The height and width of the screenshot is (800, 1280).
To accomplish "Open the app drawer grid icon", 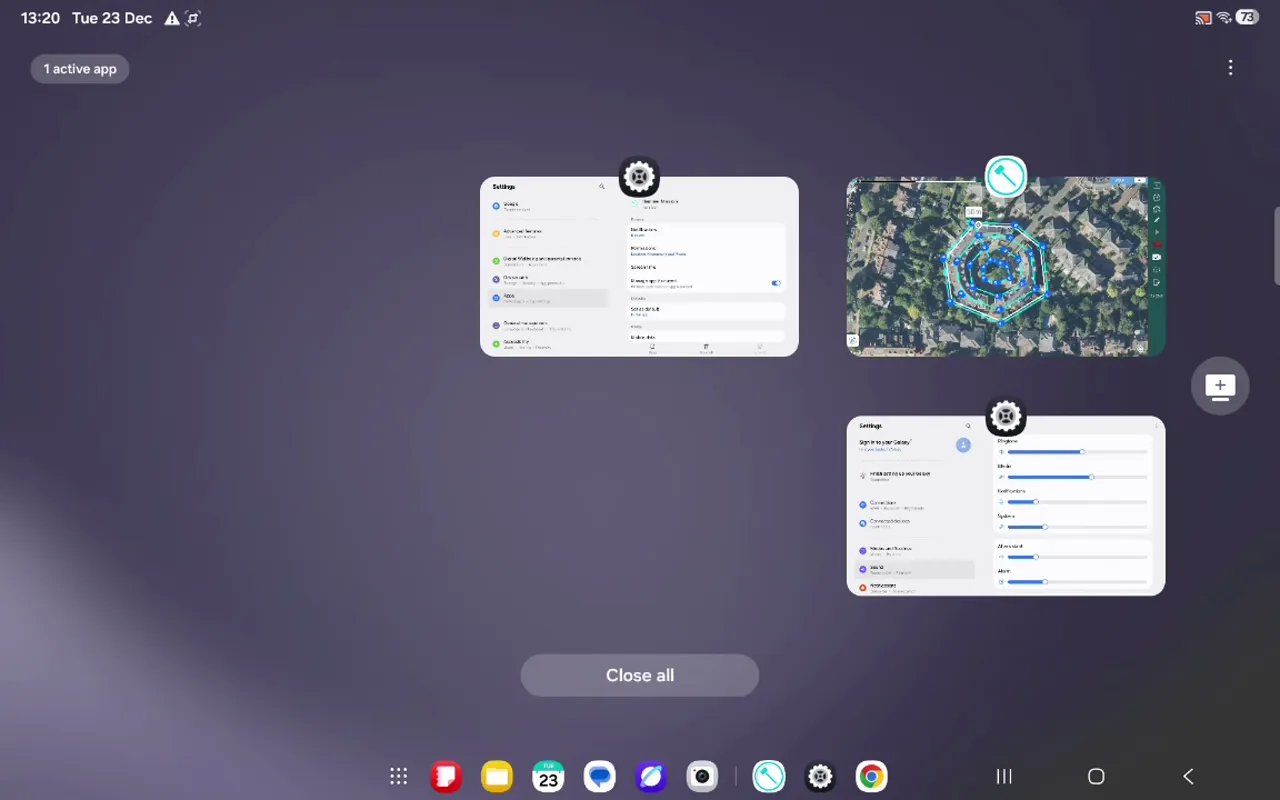I will [398, 776].
